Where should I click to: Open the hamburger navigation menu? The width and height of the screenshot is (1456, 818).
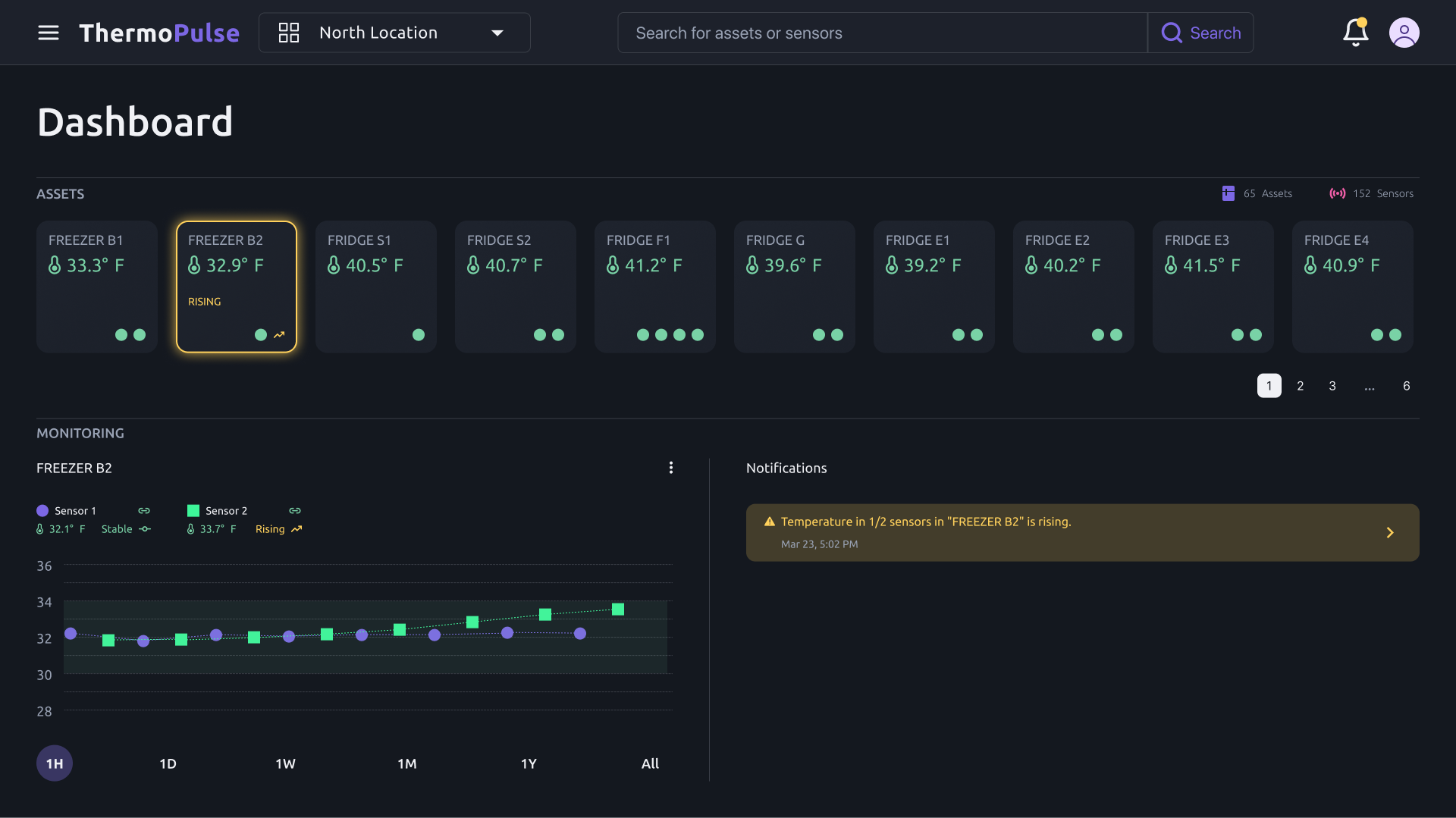[48, 33]
